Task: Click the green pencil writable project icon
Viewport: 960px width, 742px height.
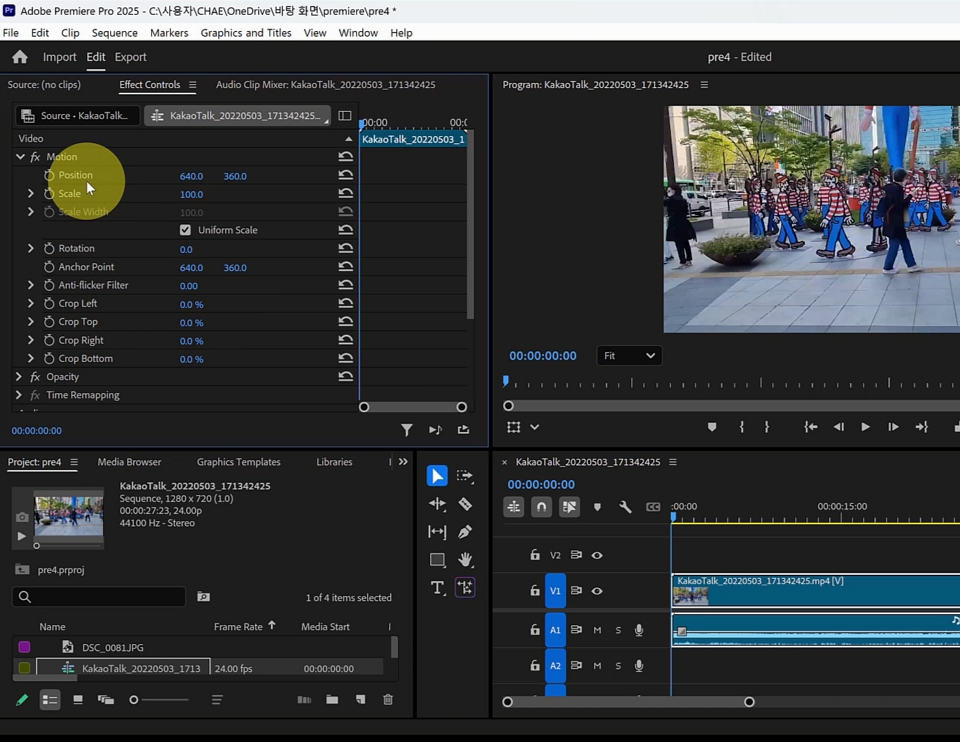Action: pyautogui.click(x=21, y=699)
